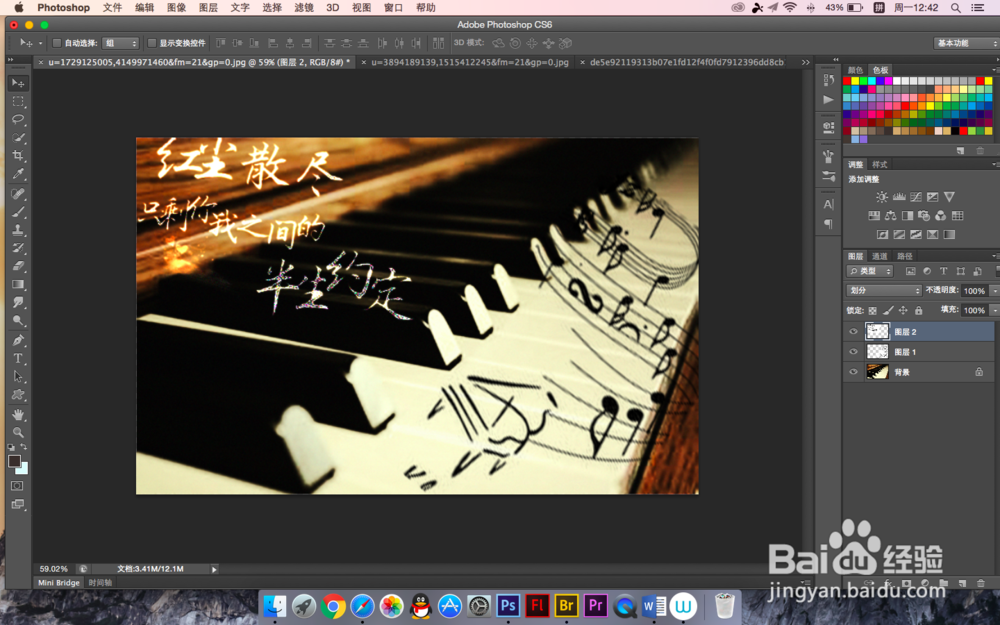
Task: Select the Lasso tool
Action: (18, 119)
